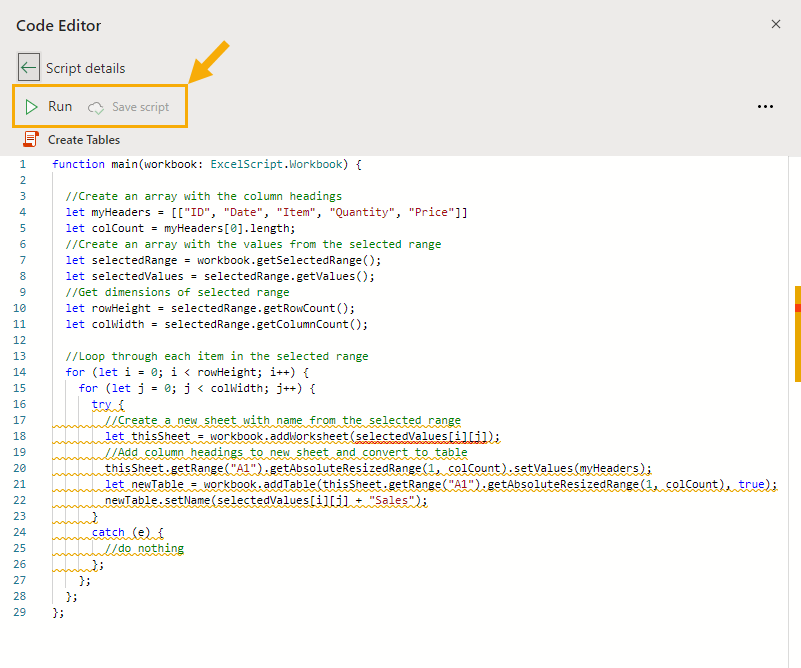Click the 'for (let i = 0' loop line
Screen dimensions: 801x668
pos(187,372)
